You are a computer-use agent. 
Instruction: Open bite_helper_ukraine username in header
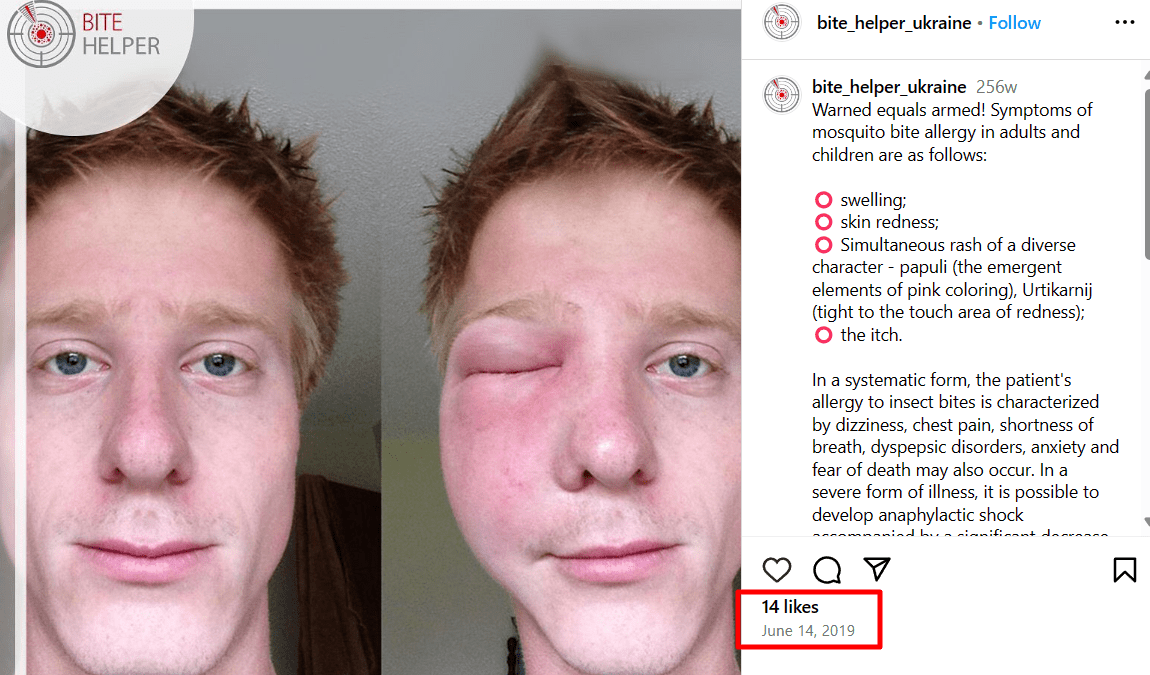point(893,23)
